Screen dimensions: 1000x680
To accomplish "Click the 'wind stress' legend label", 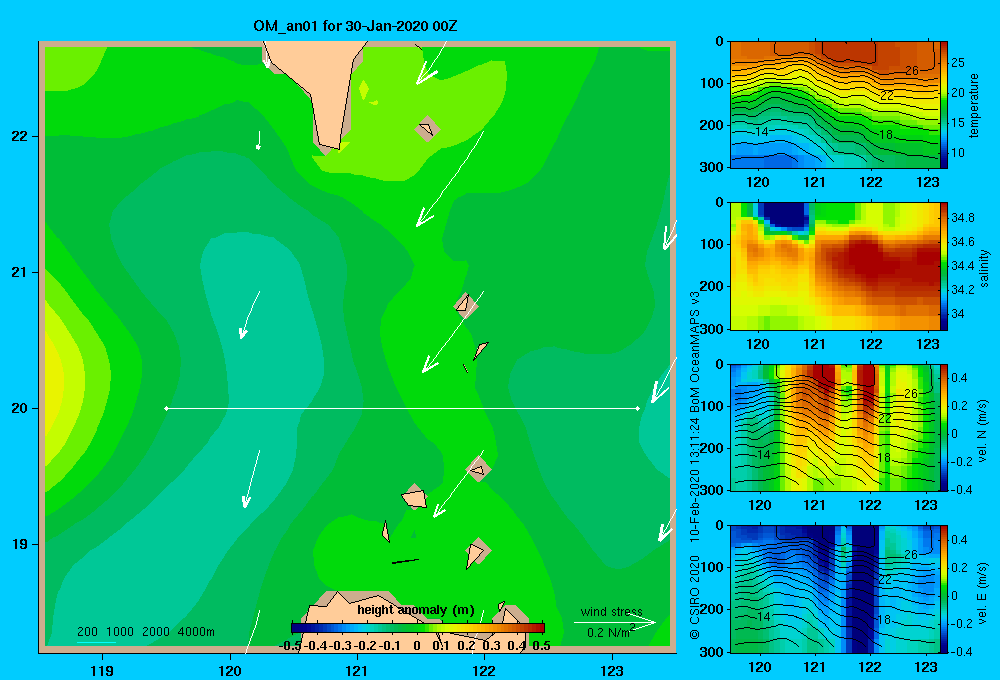I will click(612, 612).
